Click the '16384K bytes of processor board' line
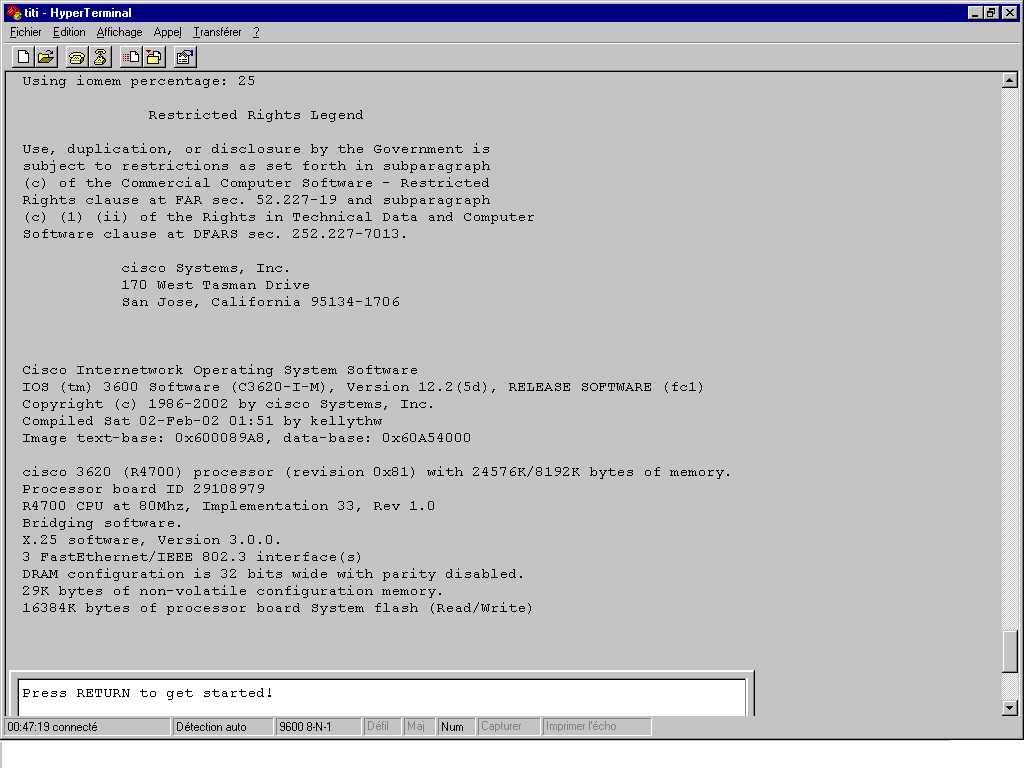Viewport: 1024px width, 768px height. pyautogui.click(x=278, y=607)
